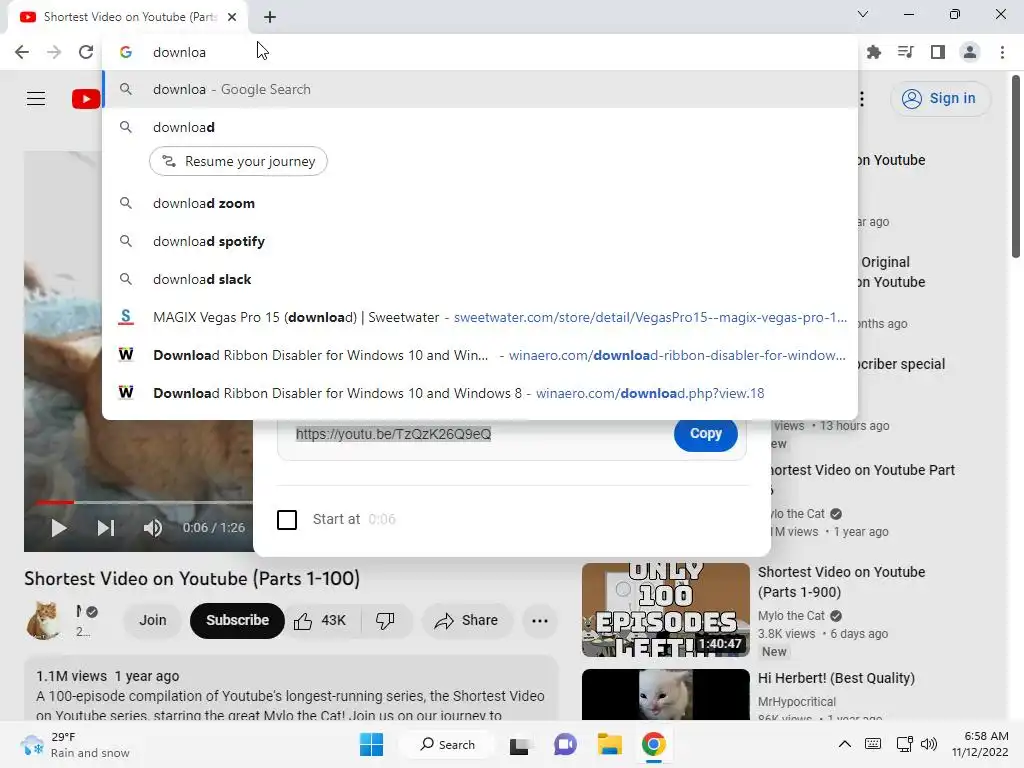Open the Chat app on taskbar
The width and height of the screenshot is (1024, 768).
point(565,744)
